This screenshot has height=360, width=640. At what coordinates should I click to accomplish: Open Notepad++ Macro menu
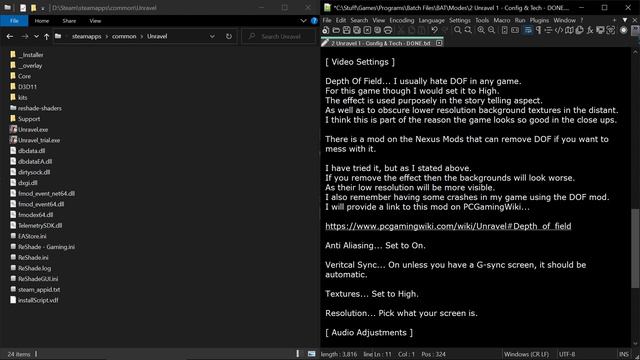coord(502,20)
